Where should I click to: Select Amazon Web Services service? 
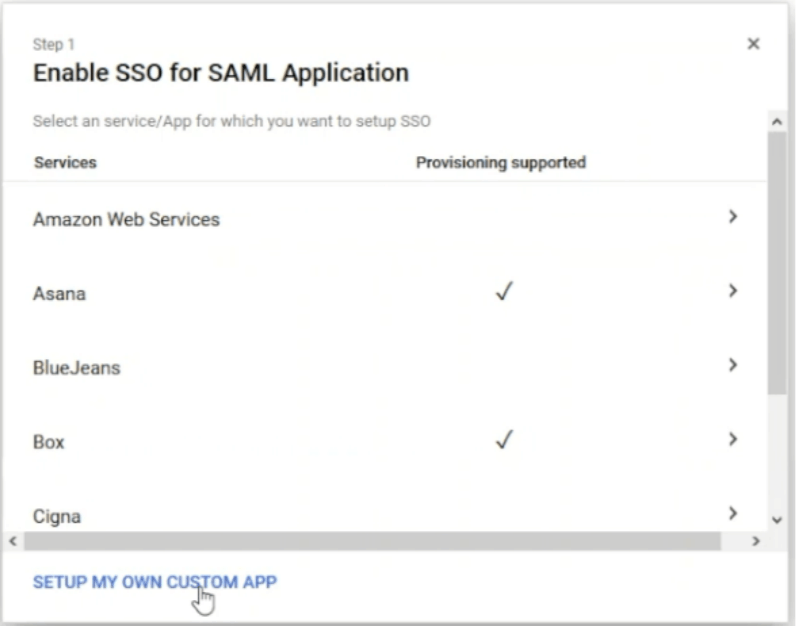126,219
